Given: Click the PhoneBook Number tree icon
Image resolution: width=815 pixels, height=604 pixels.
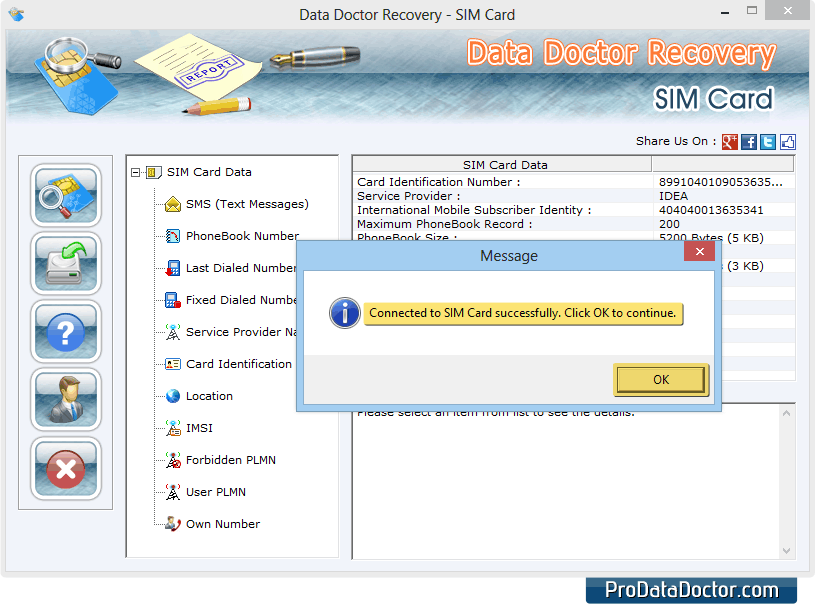Looking at the screenshot, I should (x=173, y=236).
